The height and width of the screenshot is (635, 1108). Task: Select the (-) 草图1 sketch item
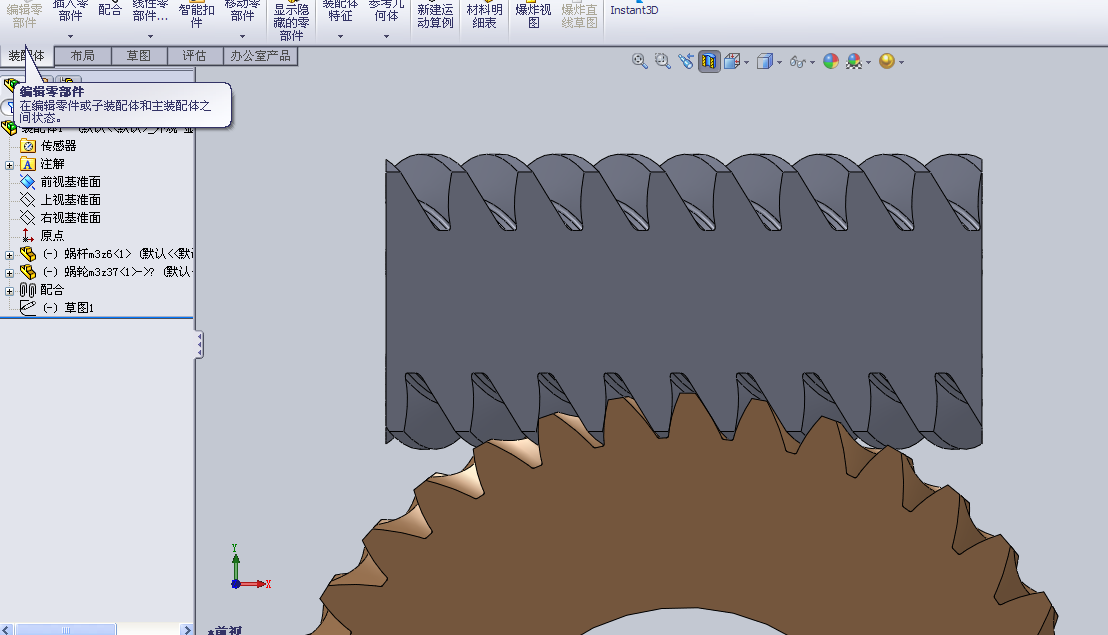[58, 307]
